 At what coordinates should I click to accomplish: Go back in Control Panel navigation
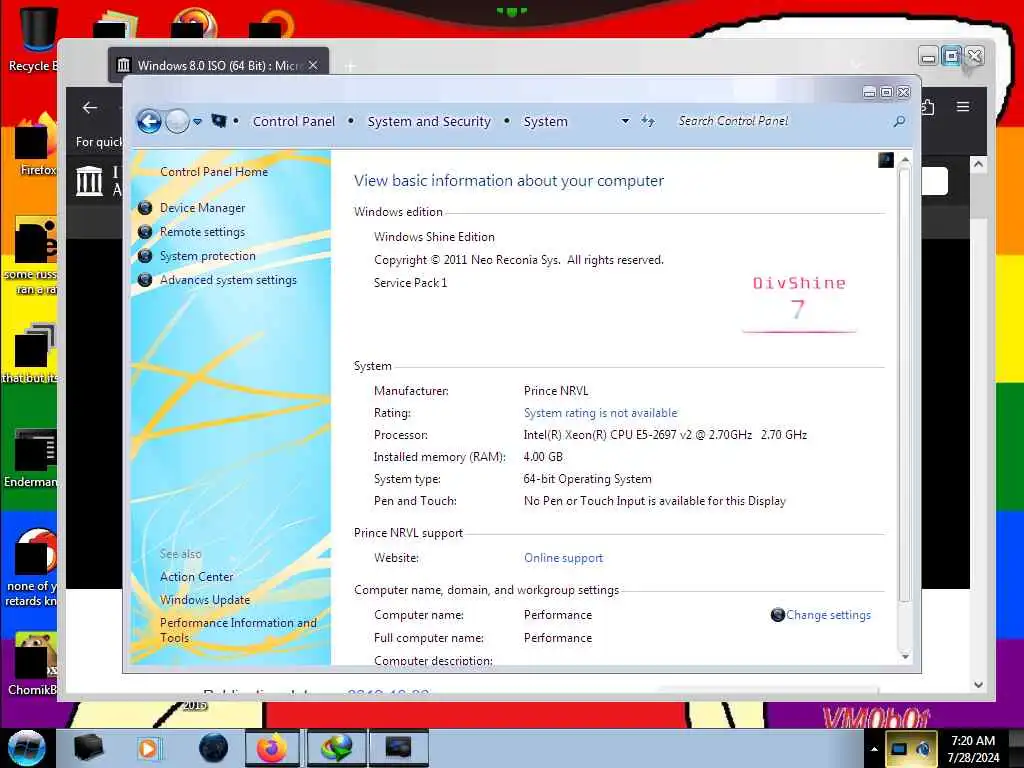coord(149,121)
